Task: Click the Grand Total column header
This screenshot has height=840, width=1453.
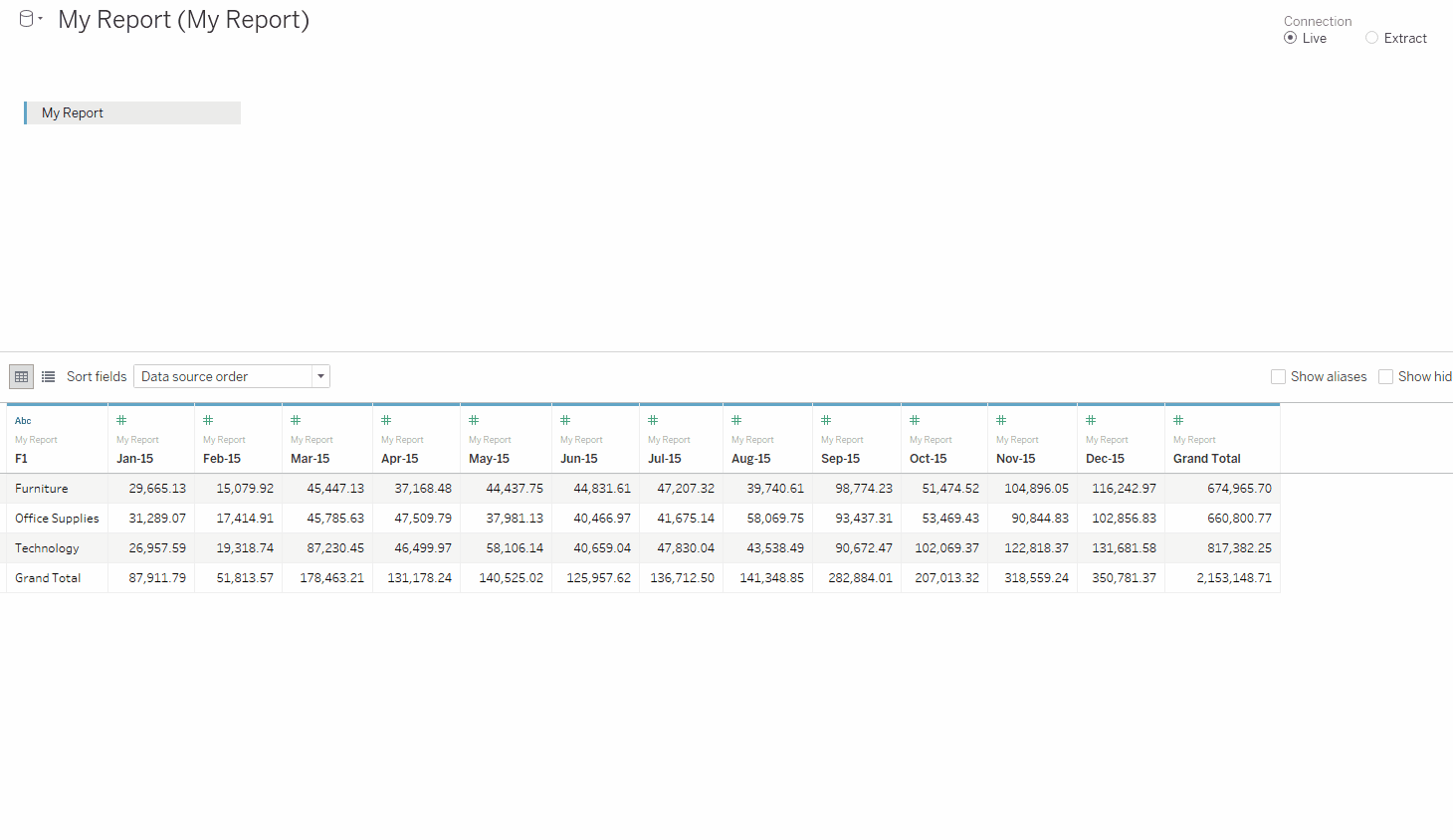Action: pyautogui.click(x=1206, y=458)
